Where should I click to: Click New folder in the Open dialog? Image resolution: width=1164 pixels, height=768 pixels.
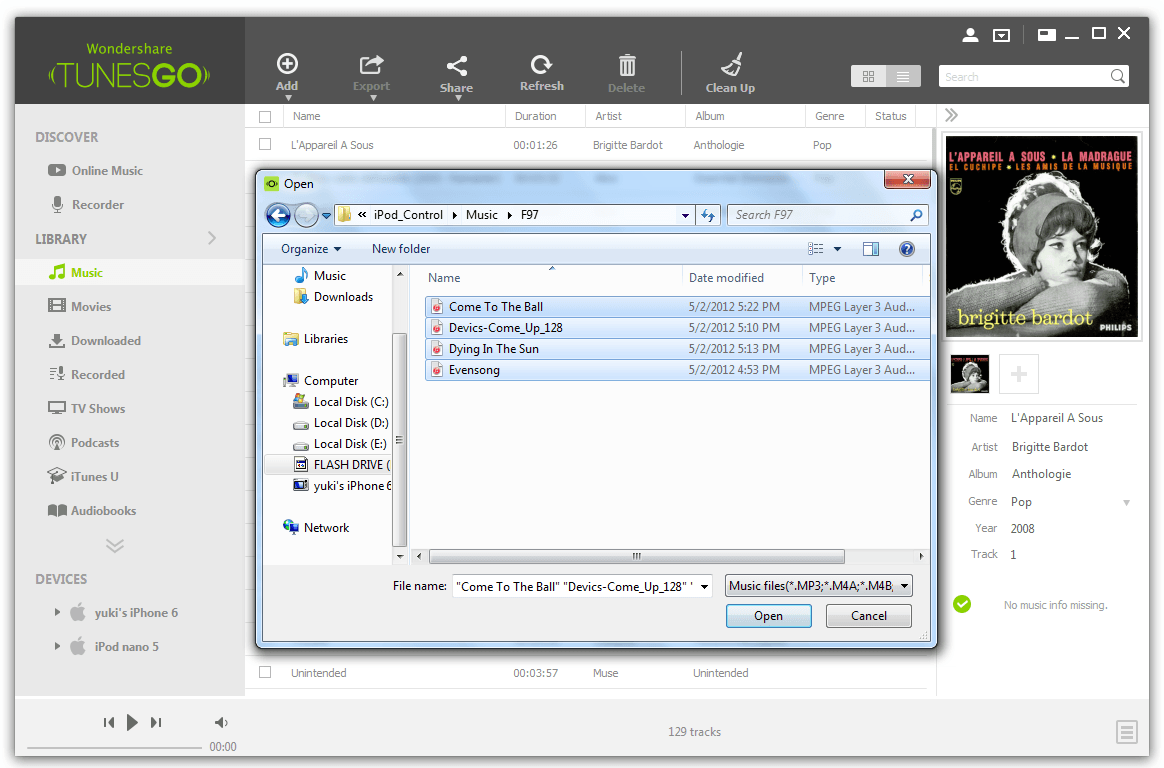coord(401,249)
